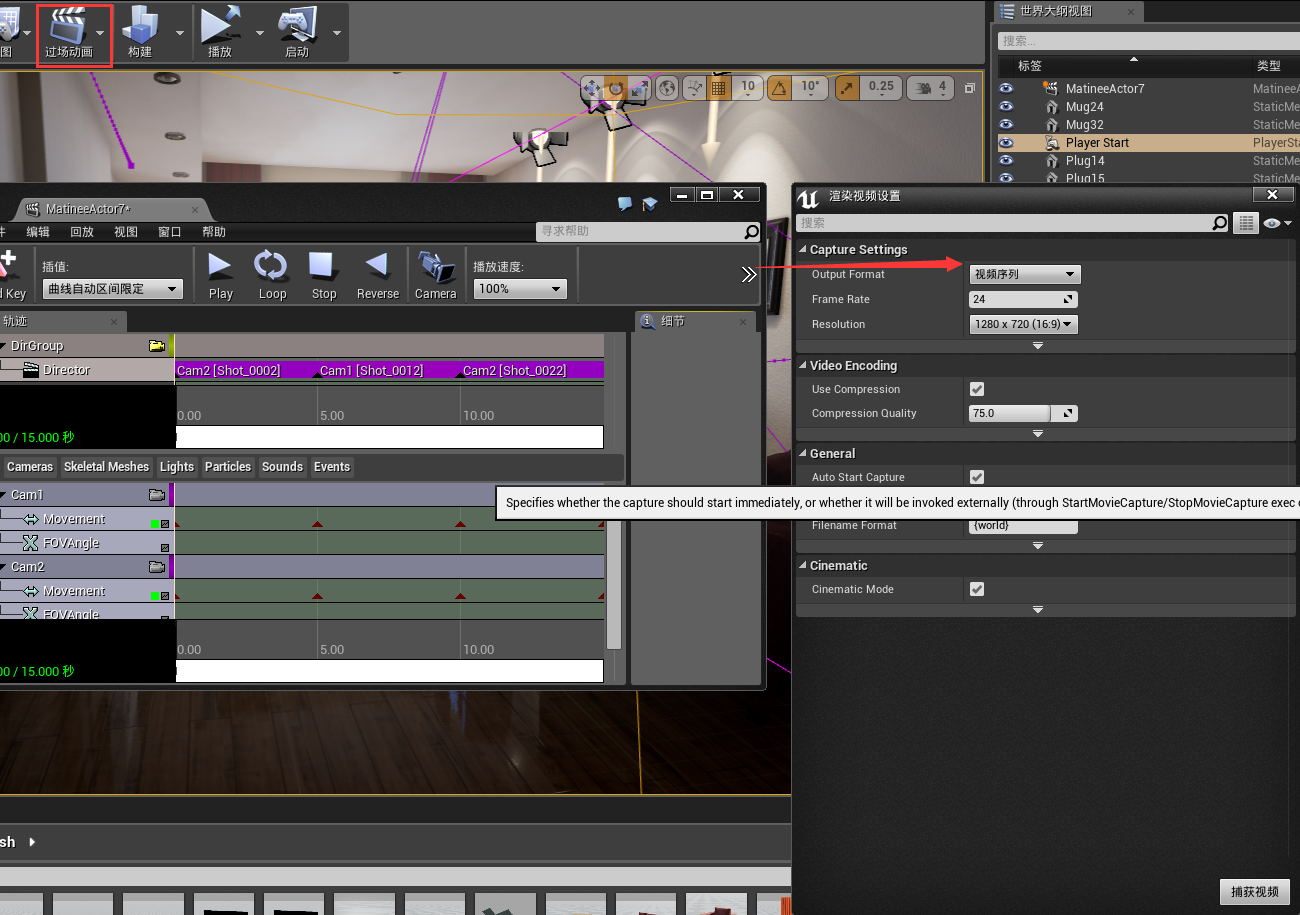Image resolution: width=1300 pixels, height=915 pixels.
Task: Hide MatineeActor7 via its eye icon
Action: coord(1007,88)
